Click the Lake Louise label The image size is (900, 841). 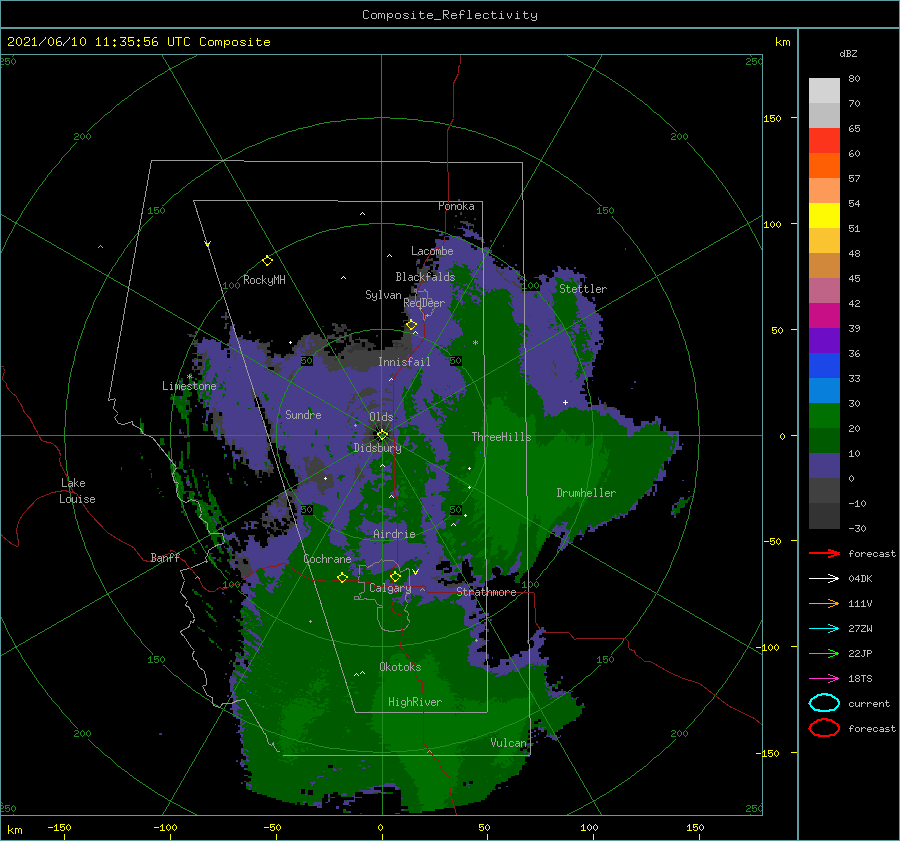(77, 491)
